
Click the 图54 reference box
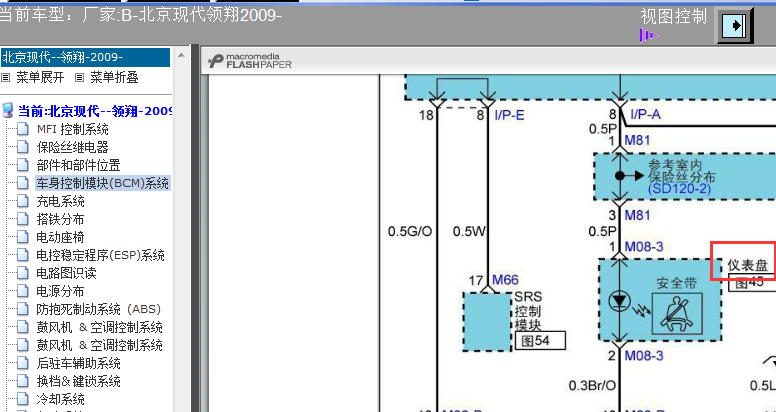540,341
